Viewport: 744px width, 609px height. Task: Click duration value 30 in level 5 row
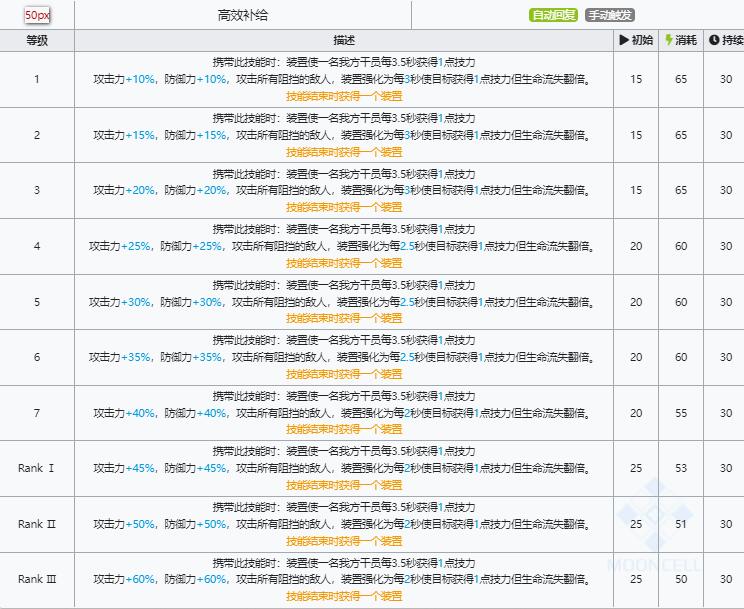(726, 302)
